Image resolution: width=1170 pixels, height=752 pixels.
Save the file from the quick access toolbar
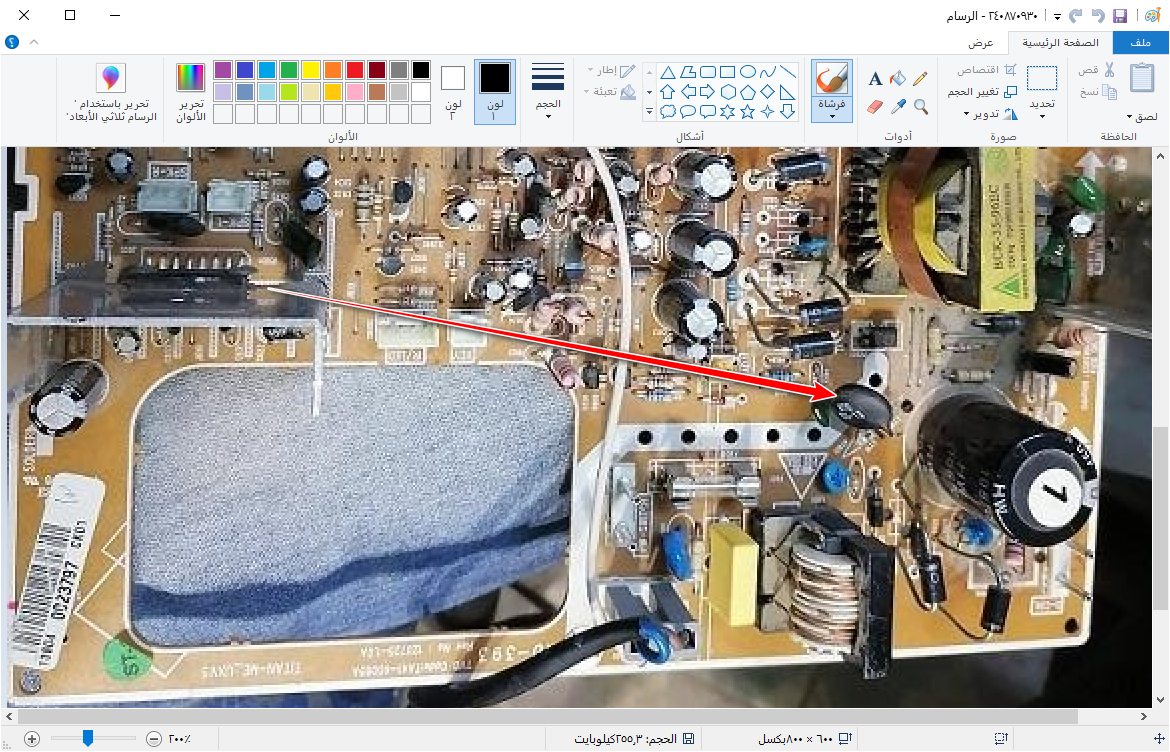(x=1119, y=16)
